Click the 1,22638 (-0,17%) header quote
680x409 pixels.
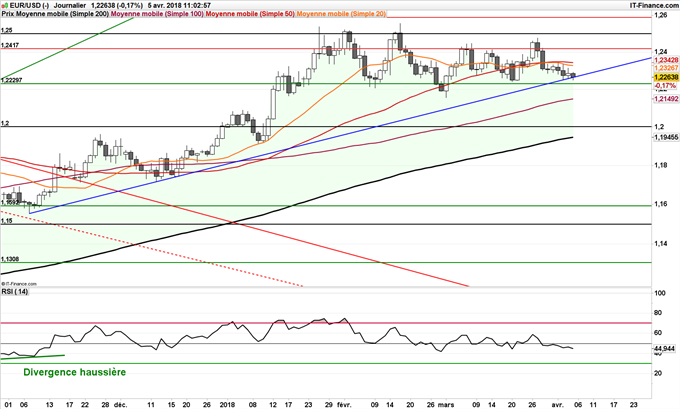[117, 6]
